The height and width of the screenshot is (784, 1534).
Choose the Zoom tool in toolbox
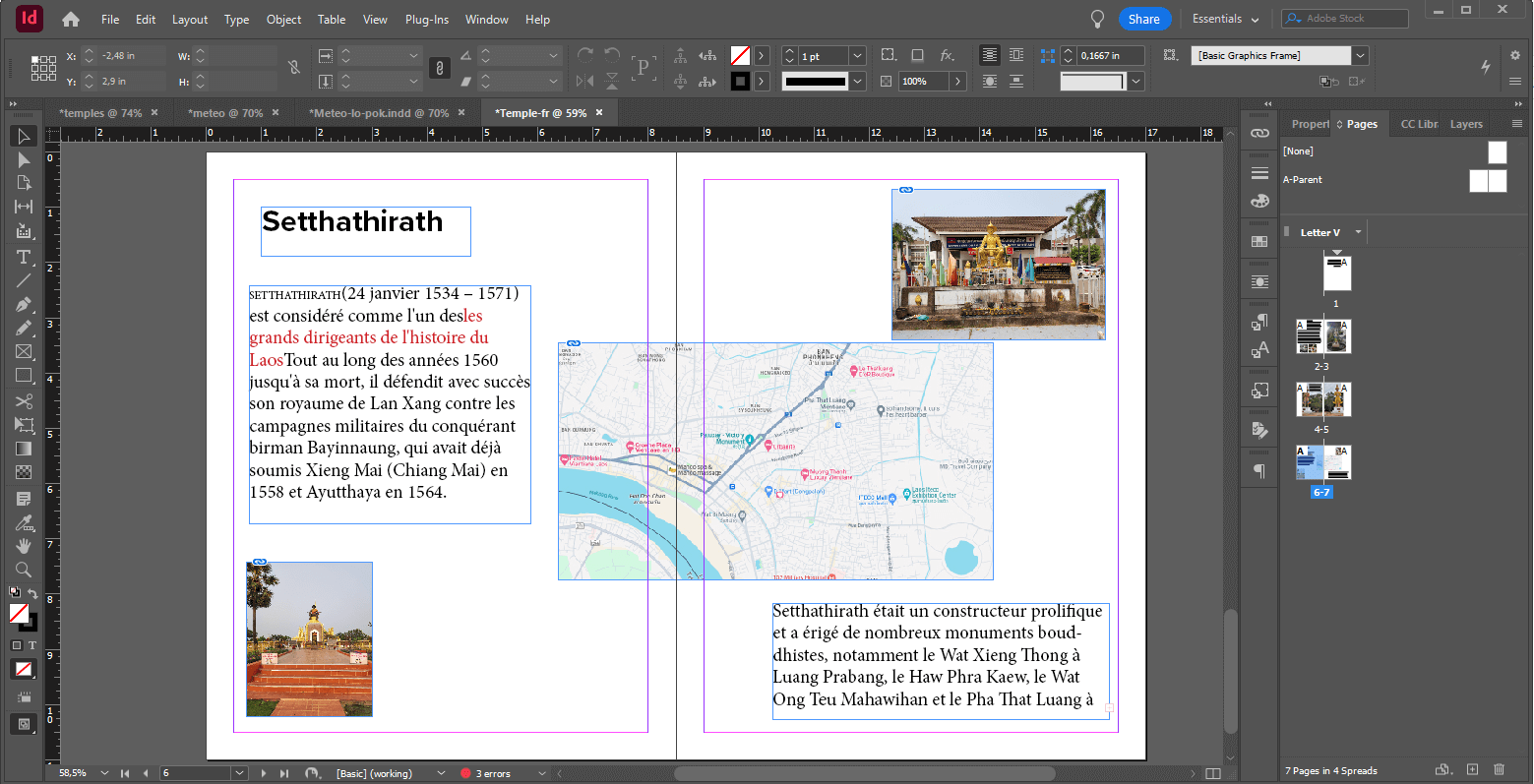click(x=24, y=570)
